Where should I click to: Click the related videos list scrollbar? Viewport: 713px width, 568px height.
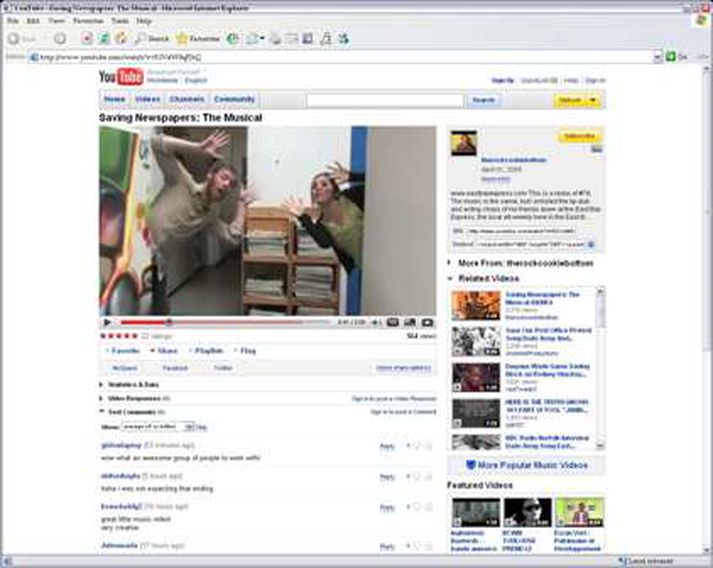(600, 369)
